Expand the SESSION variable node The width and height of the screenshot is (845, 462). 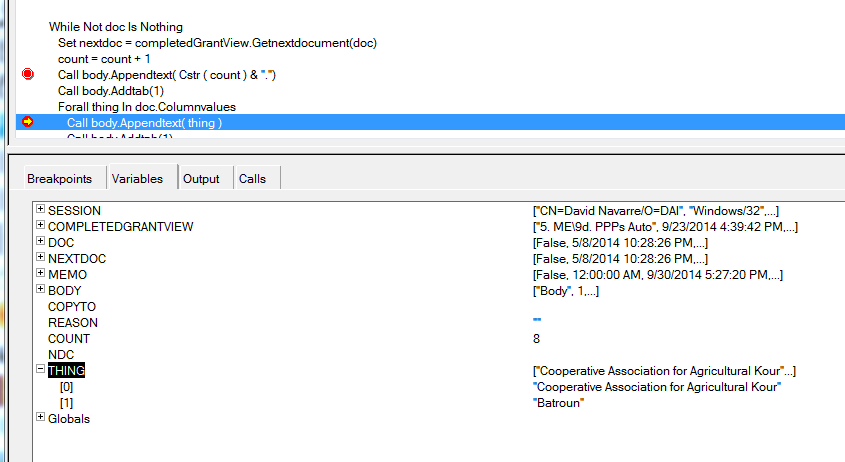coord(40,210)
